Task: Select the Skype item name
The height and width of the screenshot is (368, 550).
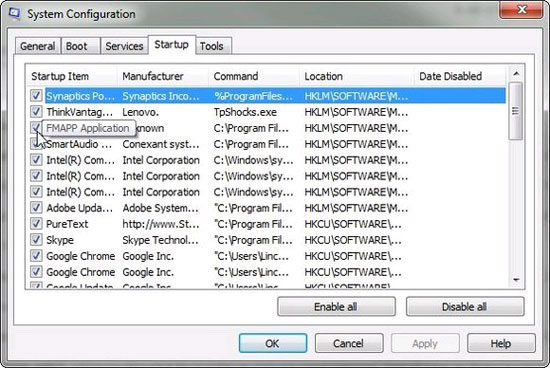Action: coord(60,240)
